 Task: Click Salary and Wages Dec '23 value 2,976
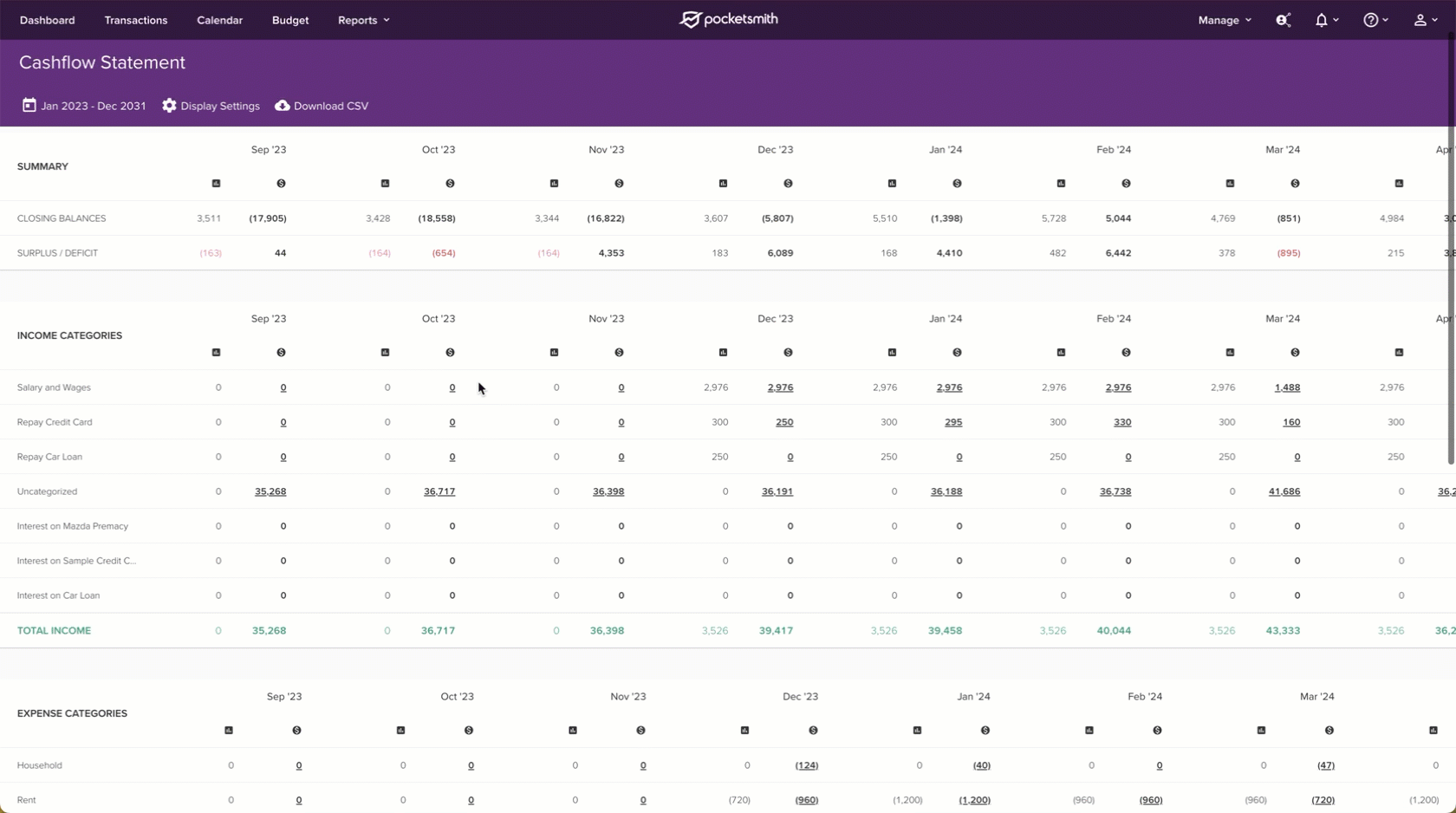pyautogui.click(x=780, y=387)
